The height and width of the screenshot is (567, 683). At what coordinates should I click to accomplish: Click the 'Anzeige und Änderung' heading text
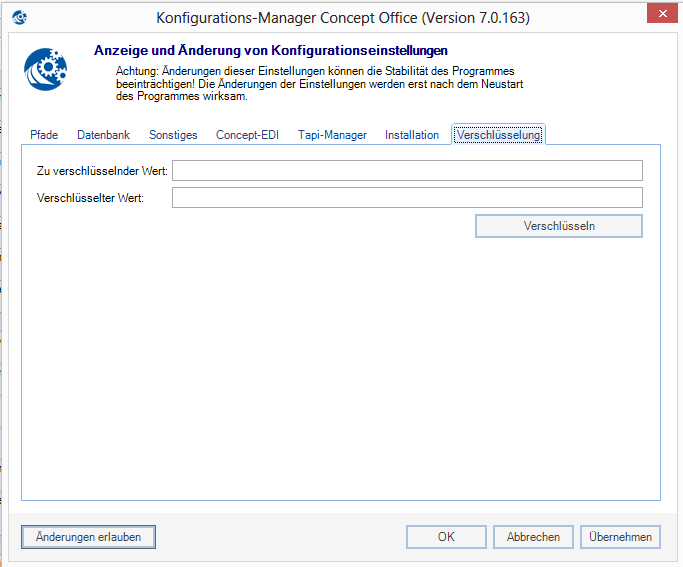270,50
